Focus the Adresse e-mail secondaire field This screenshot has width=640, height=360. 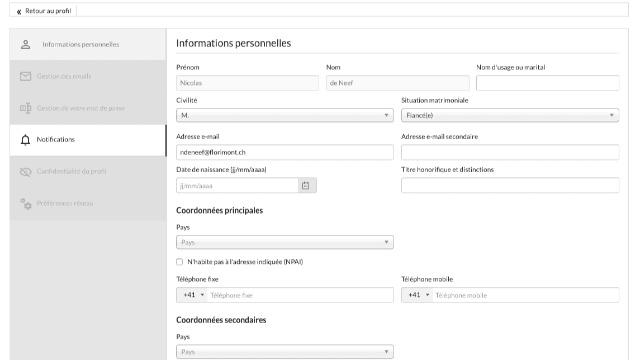510,152
